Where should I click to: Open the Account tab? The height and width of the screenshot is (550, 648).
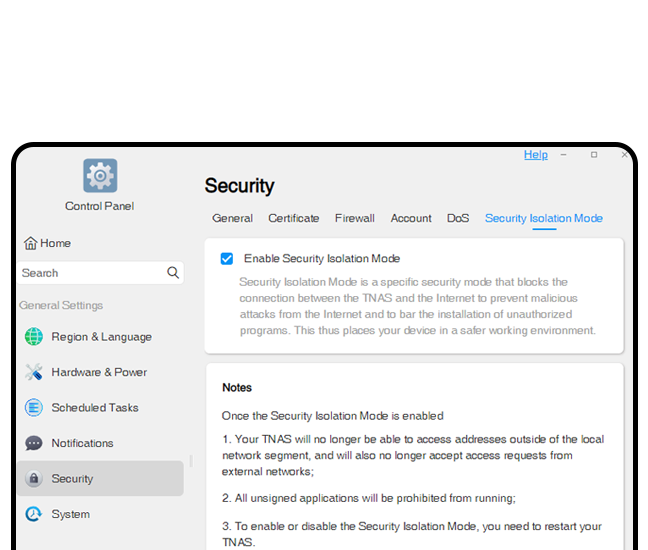[x=411, y=218]
